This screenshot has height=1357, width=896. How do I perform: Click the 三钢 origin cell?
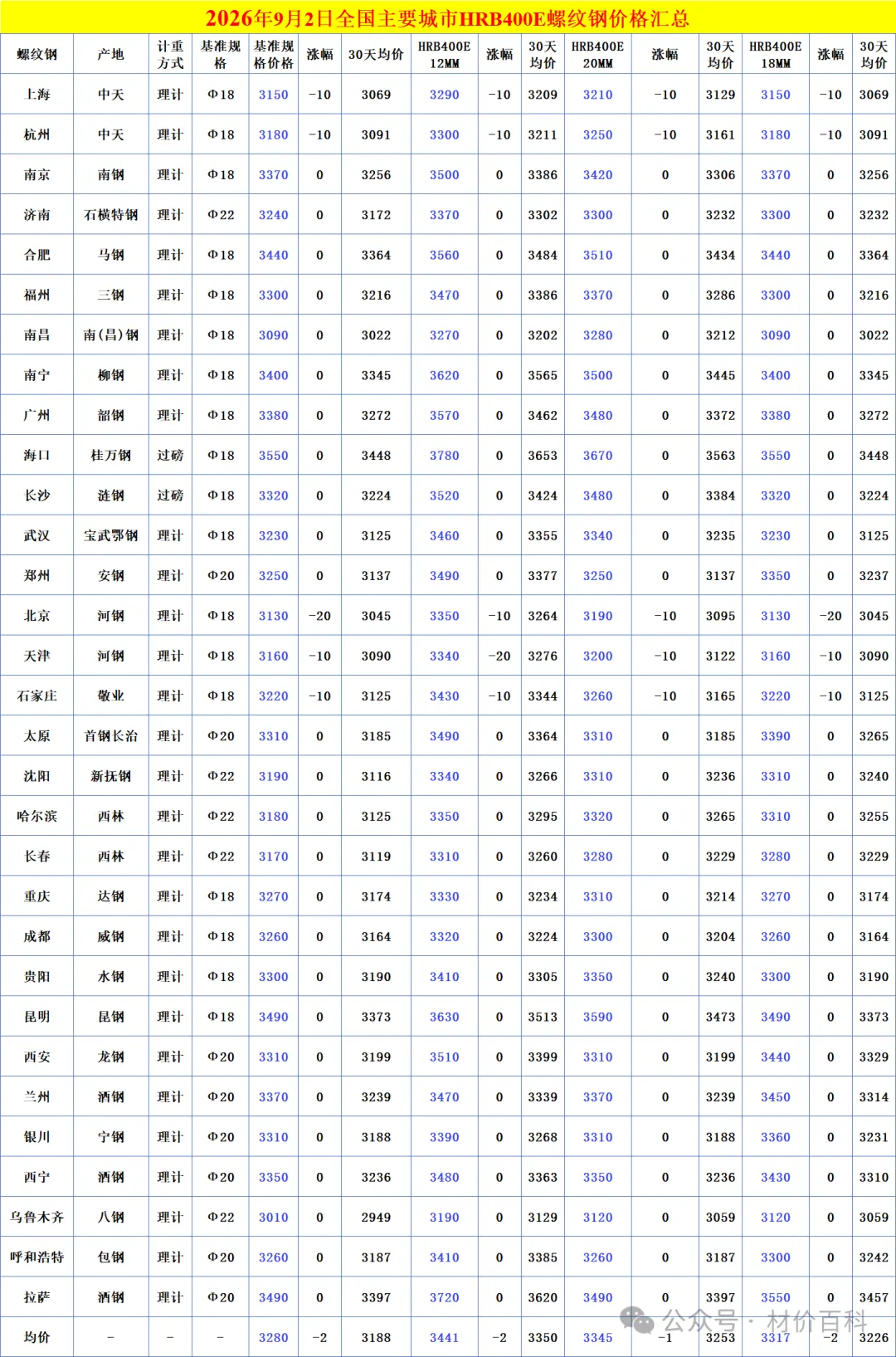(x=111, y=295)
